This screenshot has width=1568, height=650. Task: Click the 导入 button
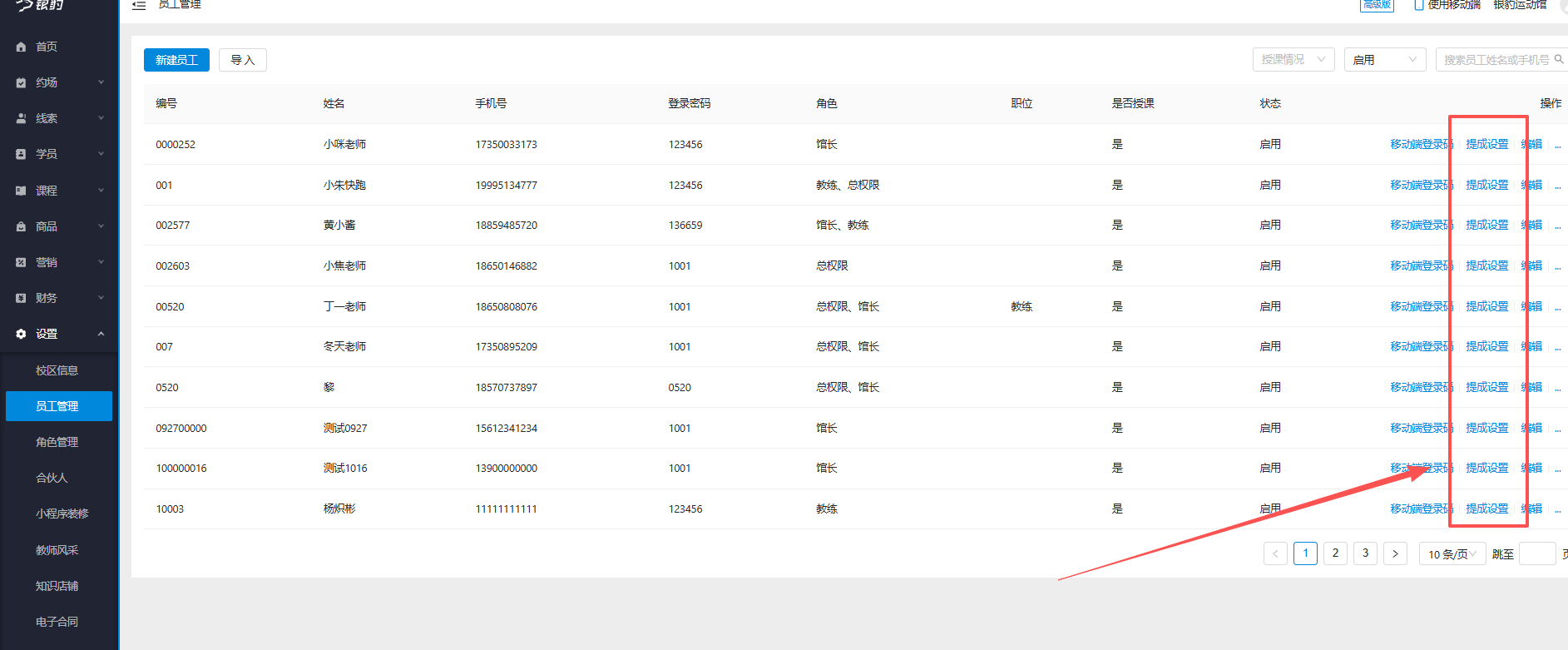tap(242, 60)
